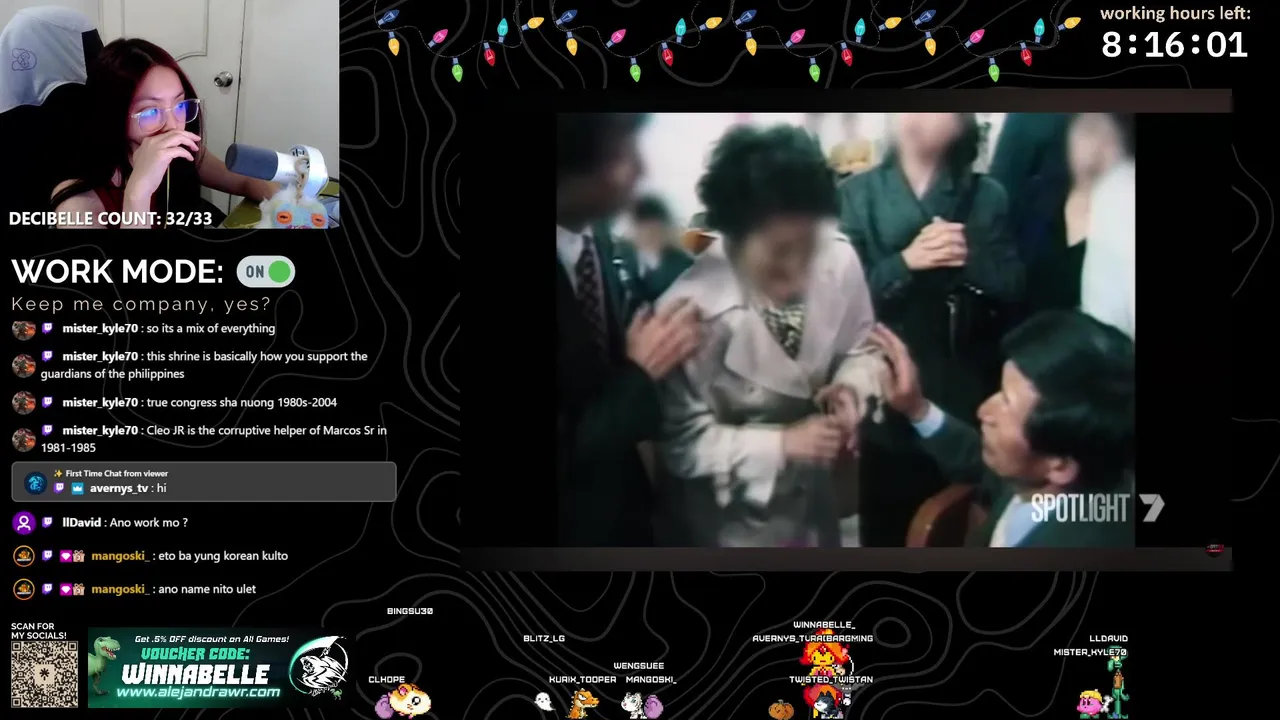
Task: Click the AVERNYS_TURAIBARGMING name label
Action: (x=813, y=638)
